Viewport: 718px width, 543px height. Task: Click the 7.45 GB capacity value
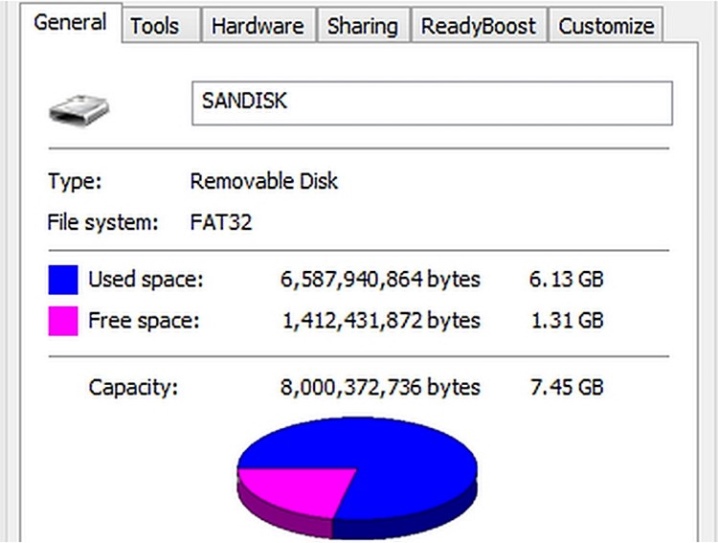(x=567, y=387)
